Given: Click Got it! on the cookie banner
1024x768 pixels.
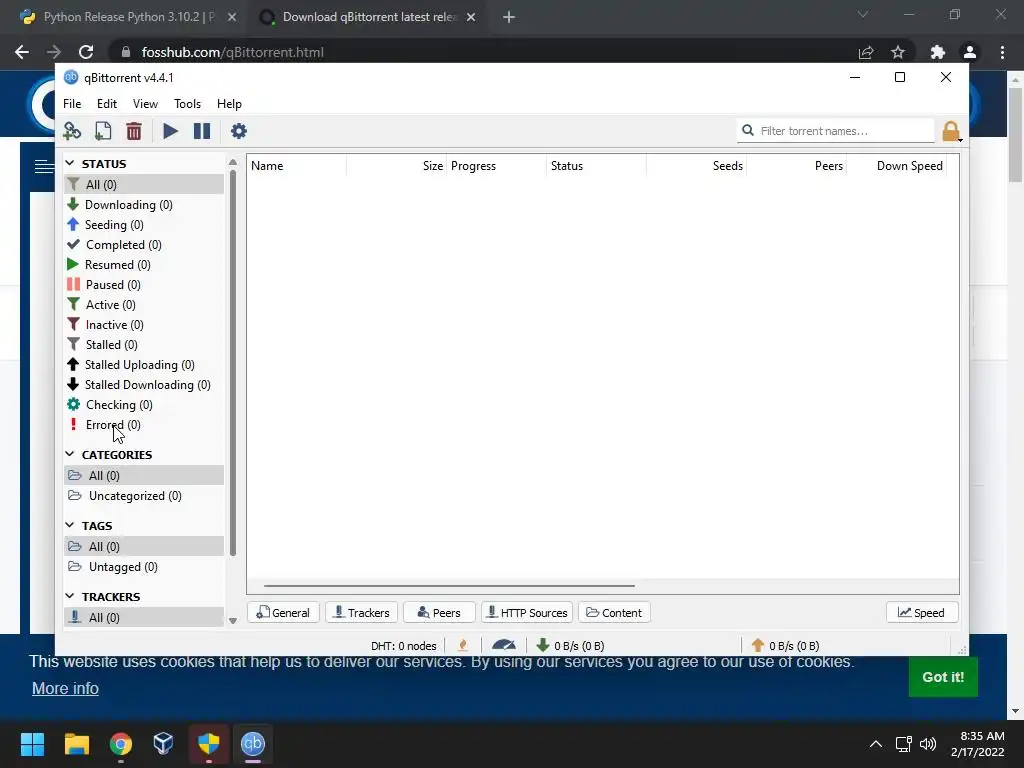Looking at the screenshot, I should 942,677.
